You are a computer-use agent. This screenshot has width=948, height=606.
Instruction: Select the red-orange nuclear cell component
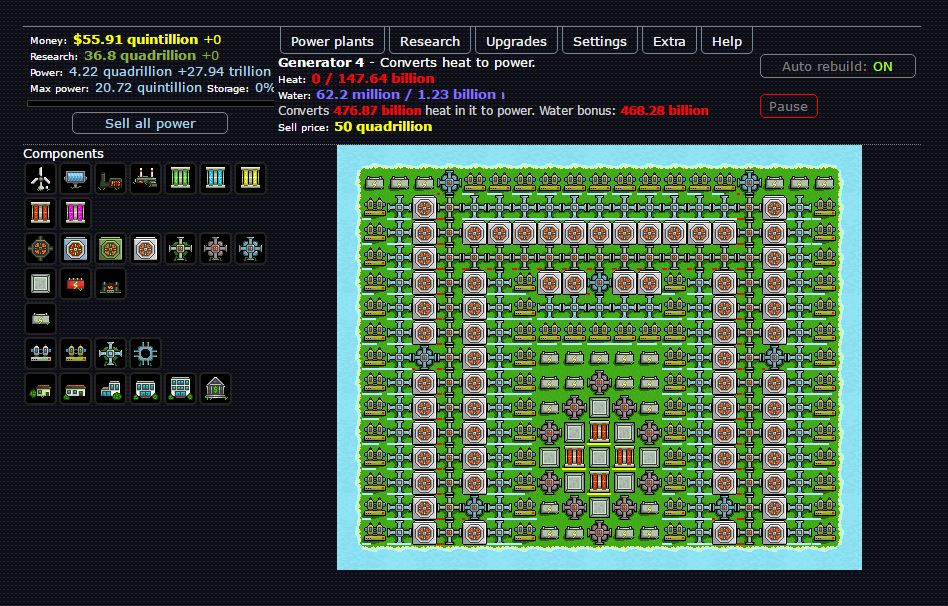(x=41, y=213)
